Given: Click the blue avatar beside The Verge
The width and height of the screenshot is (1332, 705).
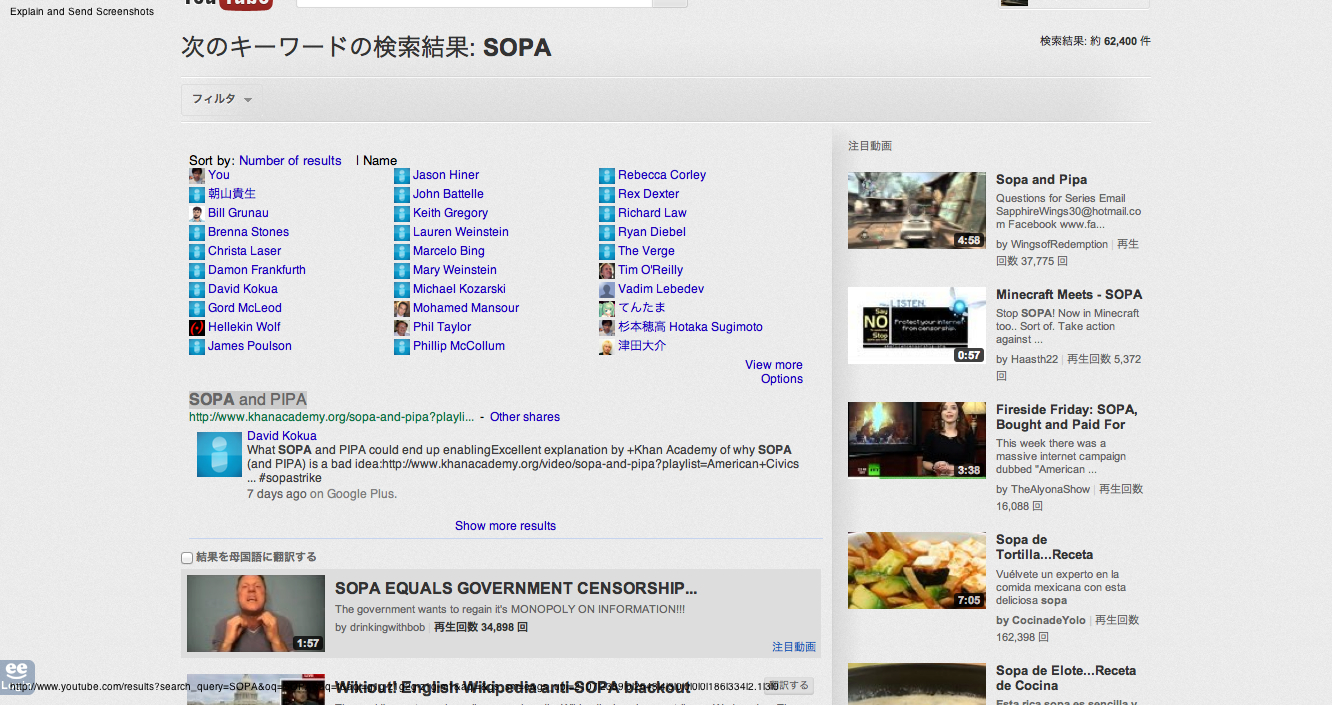Looking at the screenshot, I should [607, 251].
